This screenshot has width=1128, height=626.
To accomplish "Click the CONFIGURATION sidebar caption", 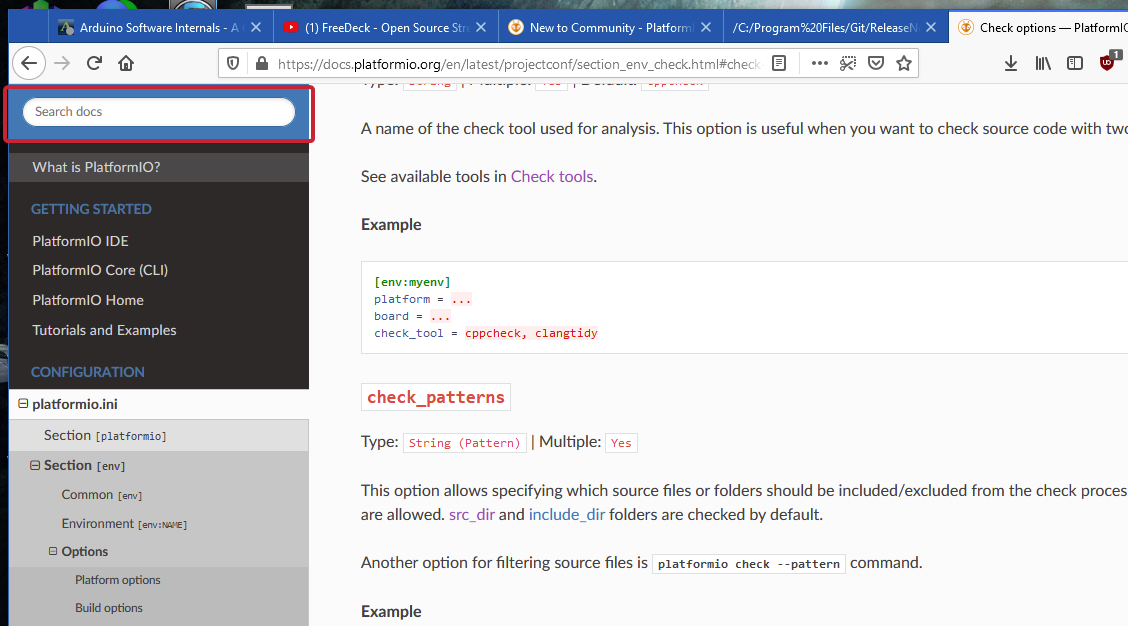I will (88, 372).
